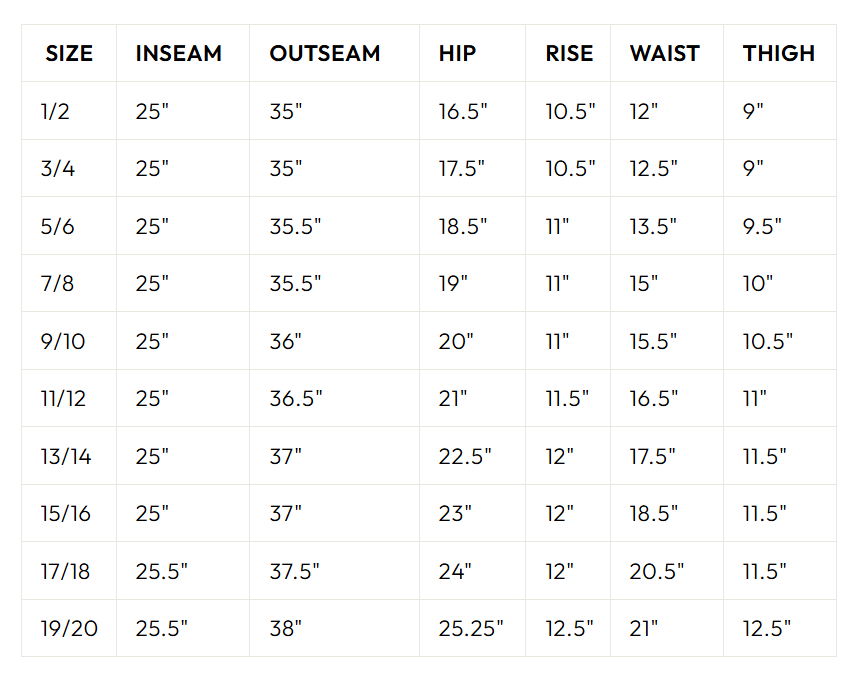
Task: Click the 38" outseam value
Action: coord(286,629)
